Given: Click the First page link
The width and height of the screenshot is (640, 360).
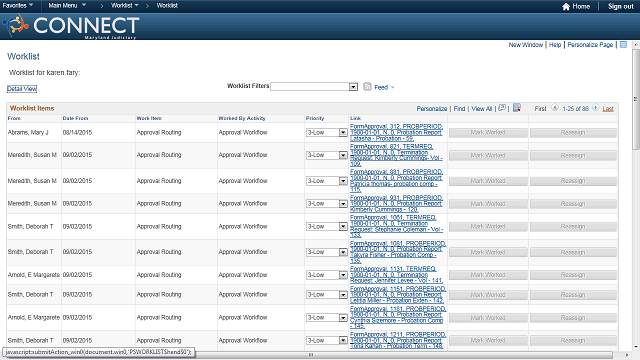Looking at the screenshot, I should pos(540,109).
